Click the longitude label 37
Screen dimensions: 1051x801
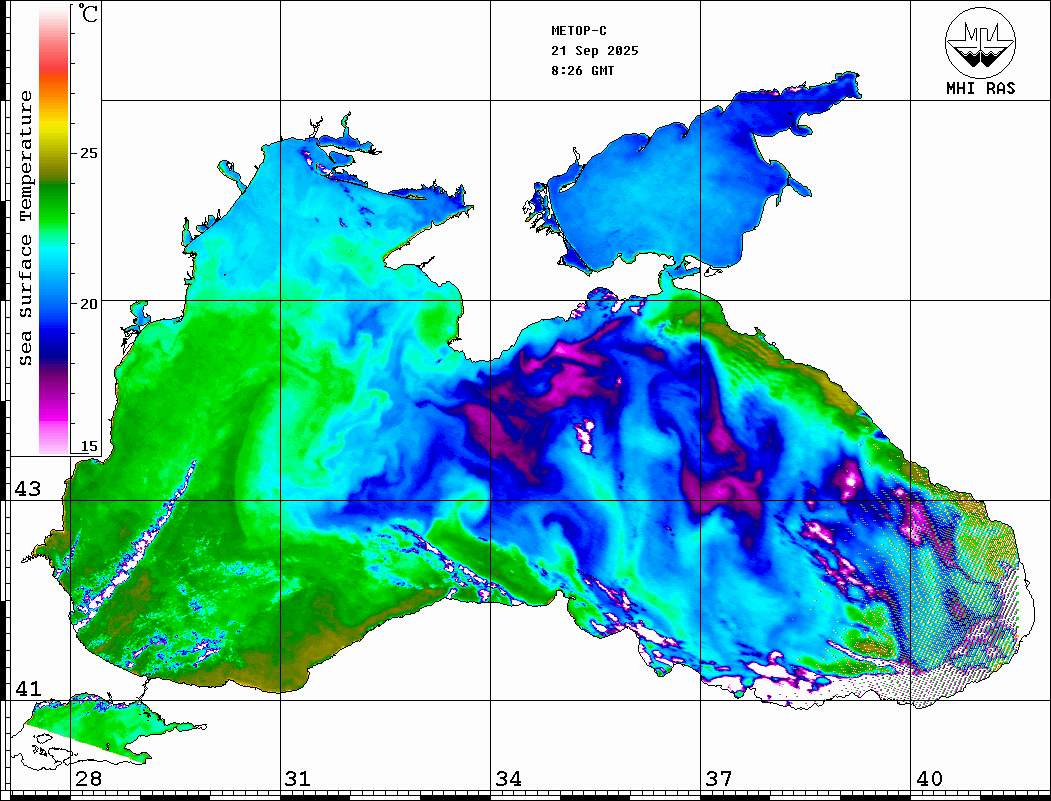718,779
